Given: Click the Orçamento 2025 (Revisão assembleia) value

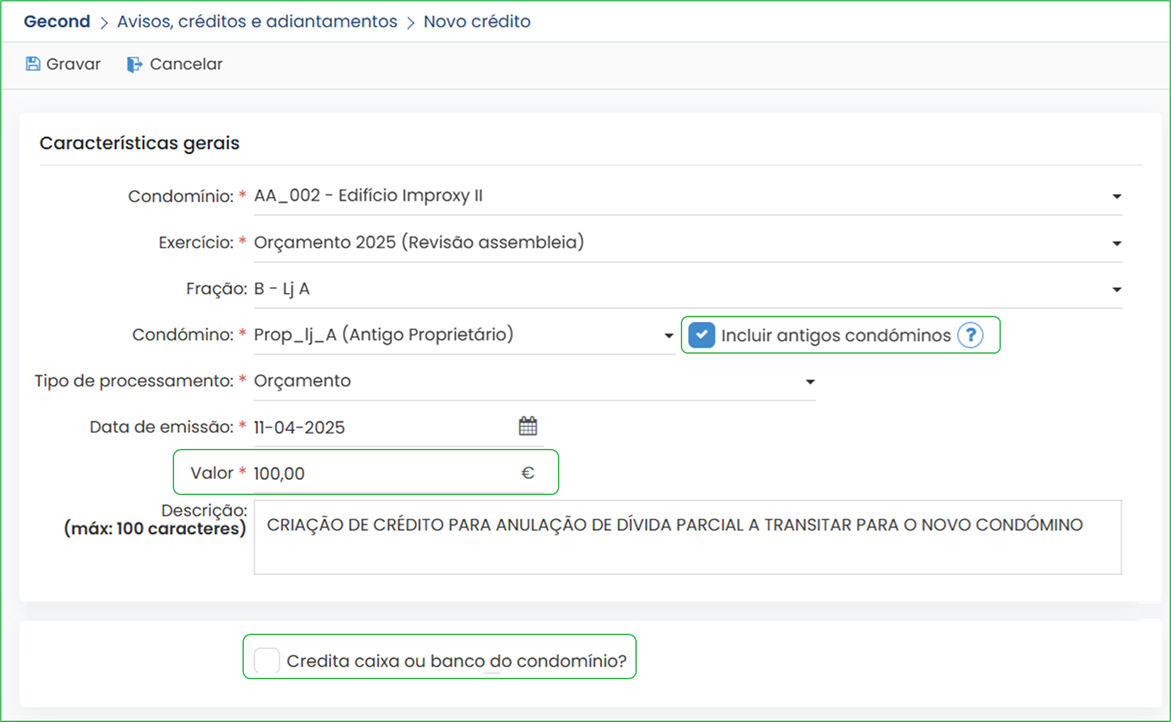Looking at the screenshot, I should click(419, 242).
